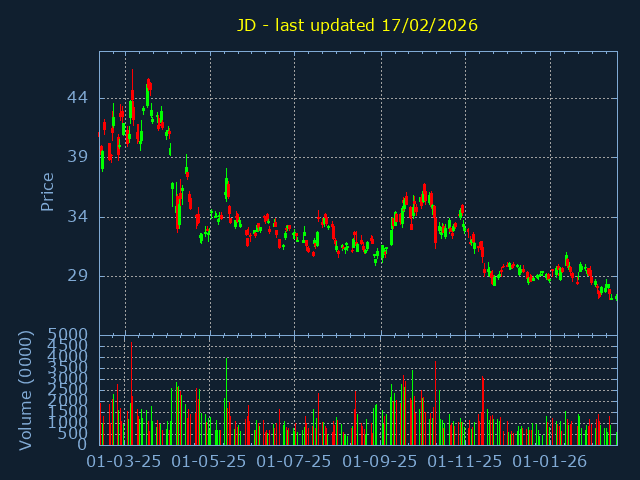Image resolution: width=640 pixels, height=480 pixels.
Task: Click the price tick label 44
Action: tap(78, 98)
